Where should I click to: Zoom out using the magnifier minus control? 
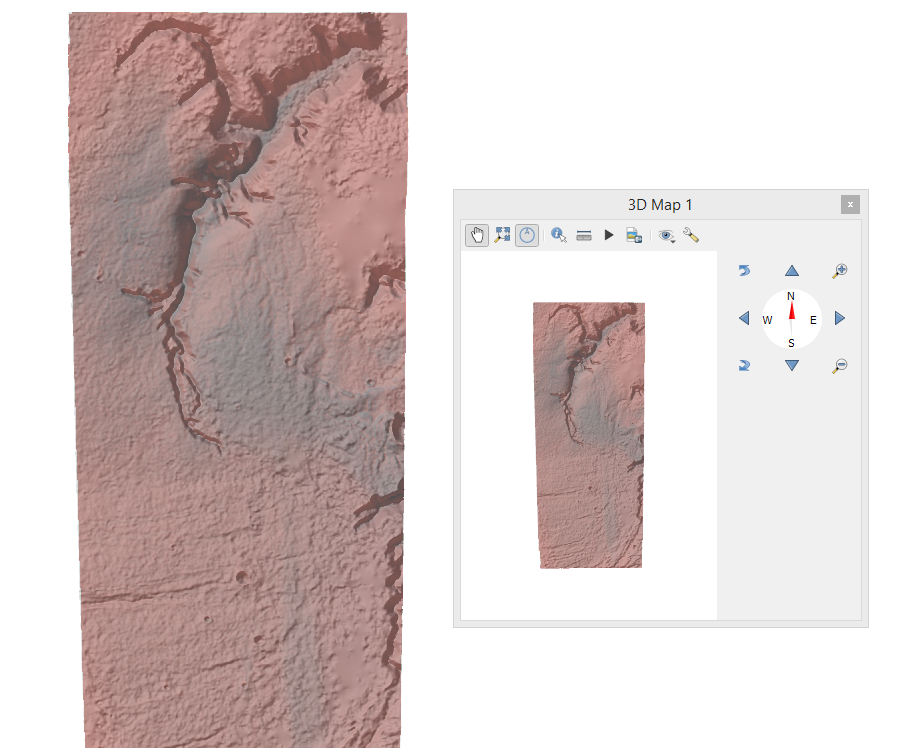pyautogui.click(x=839, y=364)
